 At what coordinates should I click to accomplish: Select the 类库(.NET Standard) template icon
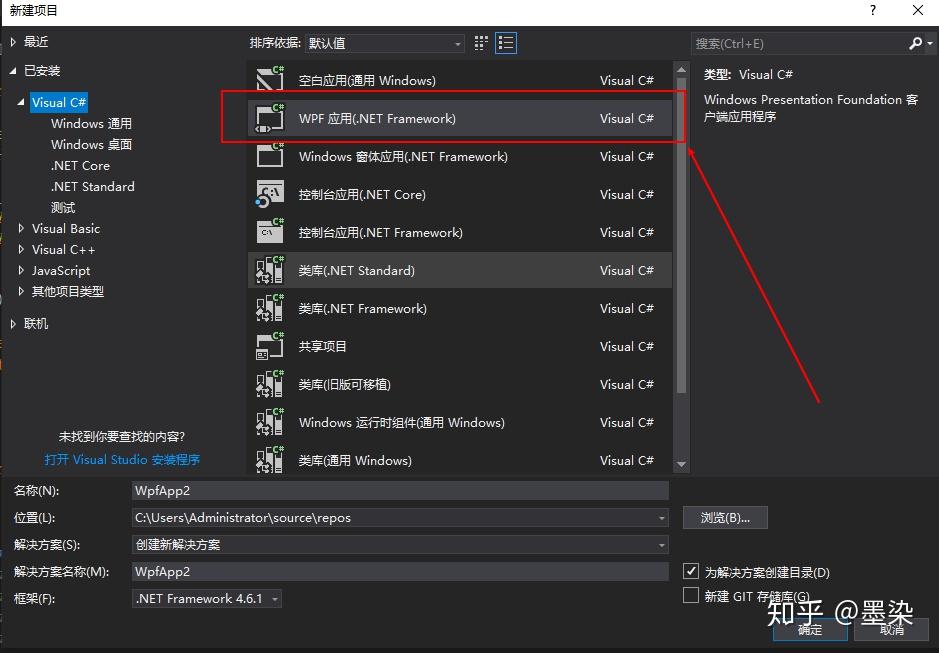[x=268, y=270]
